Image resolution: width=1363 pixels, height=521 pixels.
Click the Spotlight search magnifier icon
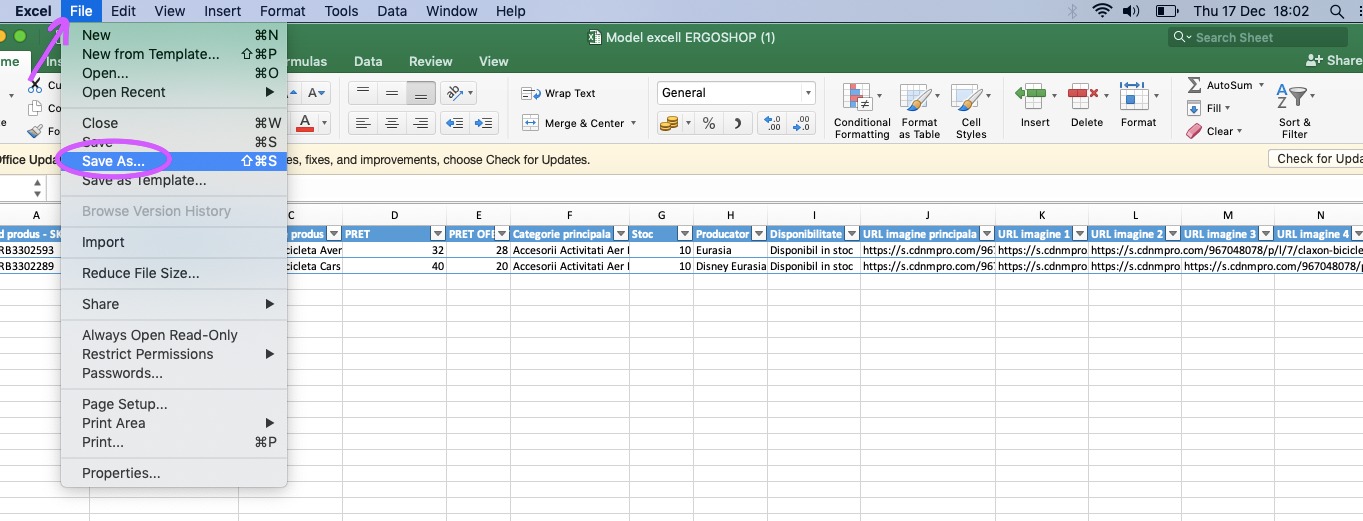click(x=1337, y=11)
